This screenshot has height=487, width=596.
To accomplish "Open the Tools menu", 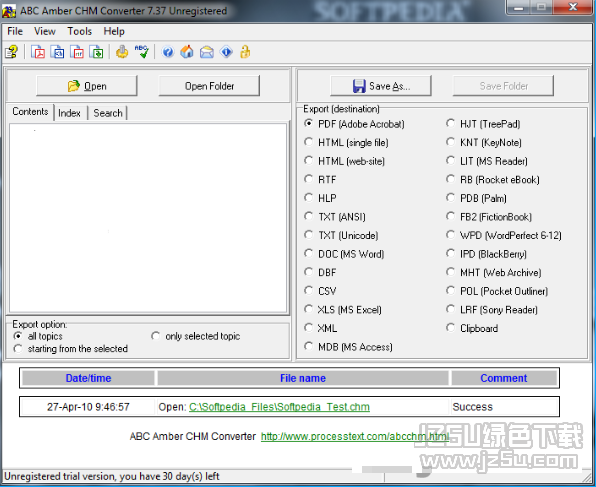I will pyautogui.click(x=79, y=31).
